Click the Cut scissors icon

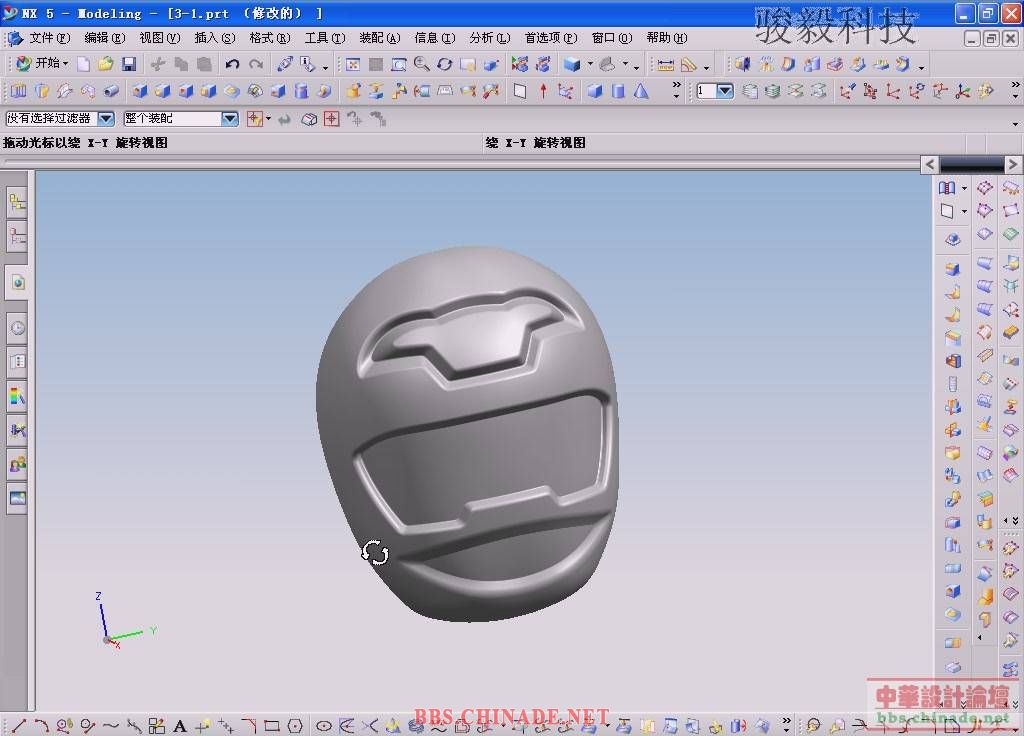tap(157, 64)
